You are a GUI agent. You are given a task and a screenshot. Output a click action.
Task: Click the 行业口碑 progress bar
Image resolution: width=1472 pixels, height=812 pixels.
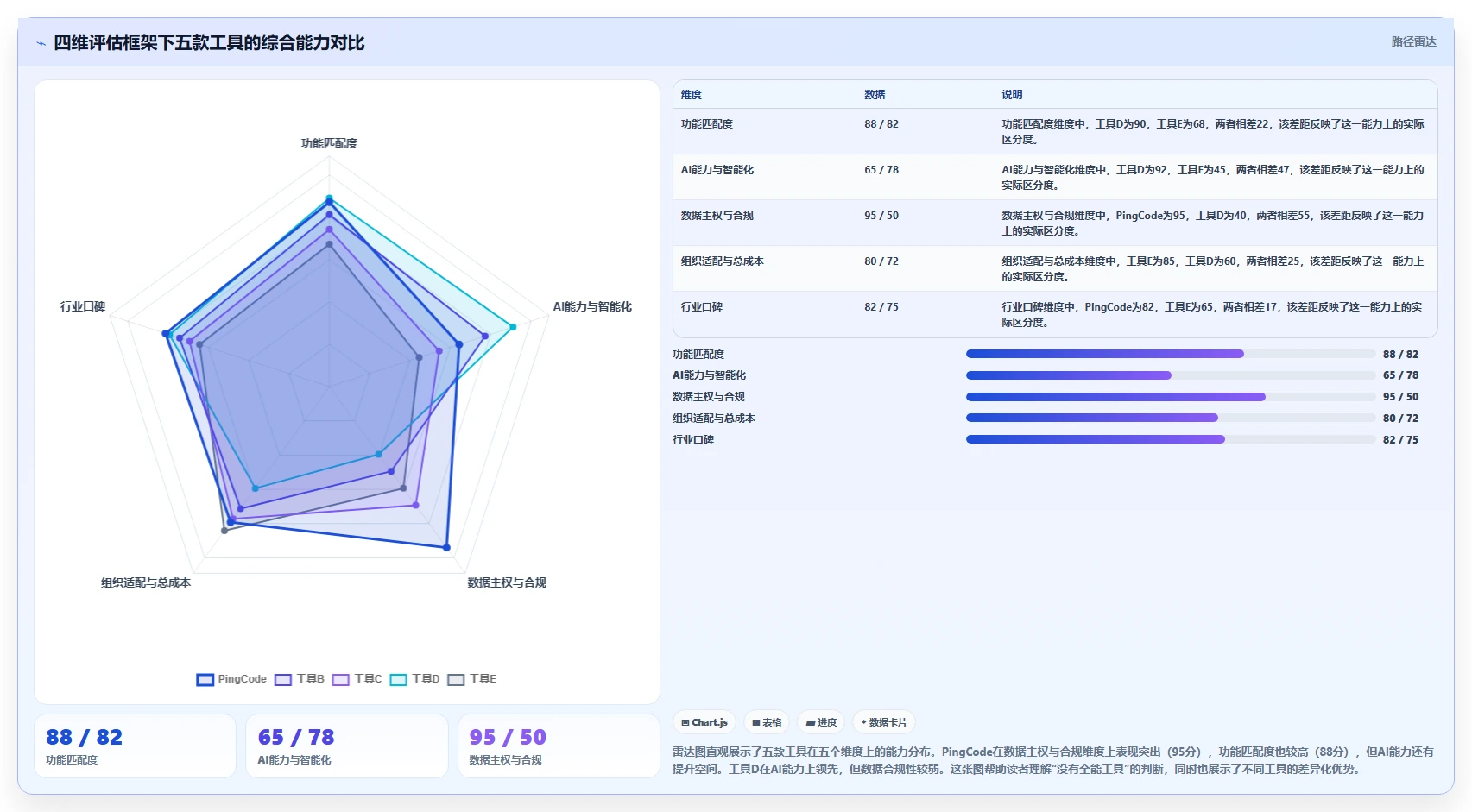point(1171,439)
